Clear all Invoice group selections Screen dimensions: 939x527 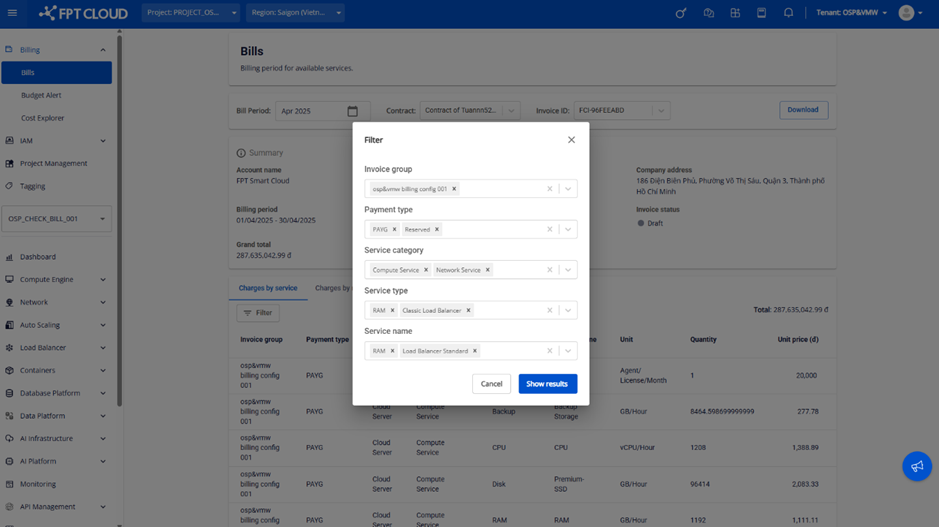(x=549, y=189)
